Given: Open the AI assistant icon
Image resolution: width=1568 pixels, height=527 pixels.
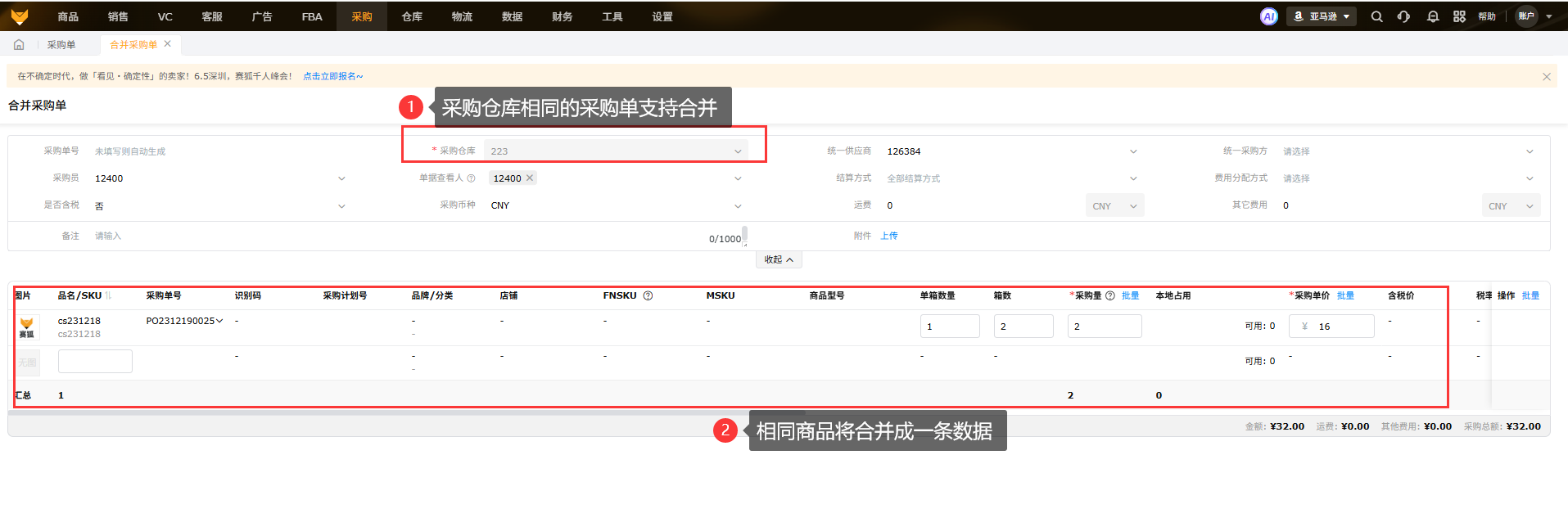Looking at the screenshot, I should click(x=1268, y=16).
